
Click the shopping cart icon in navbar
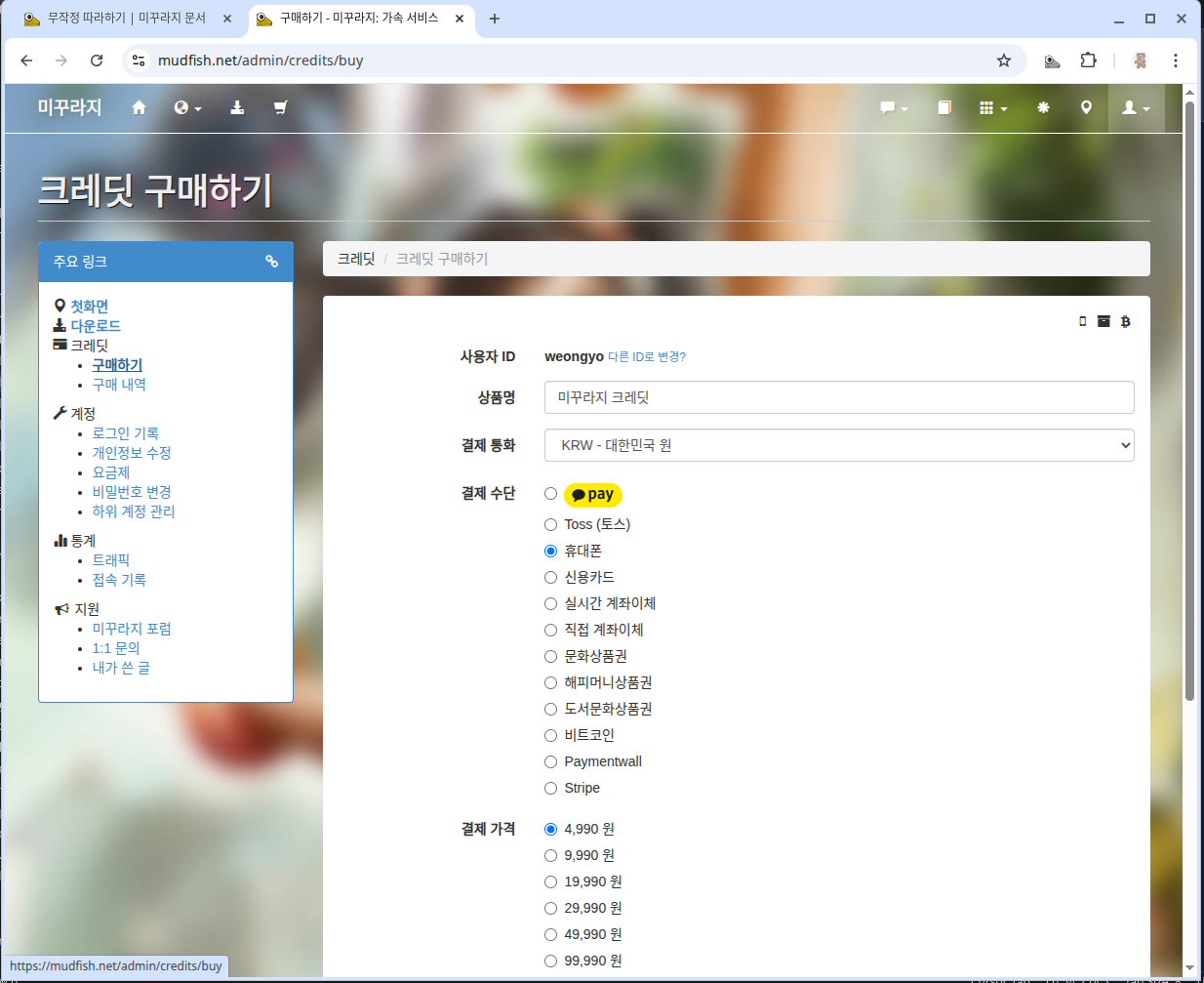point(281,107)
